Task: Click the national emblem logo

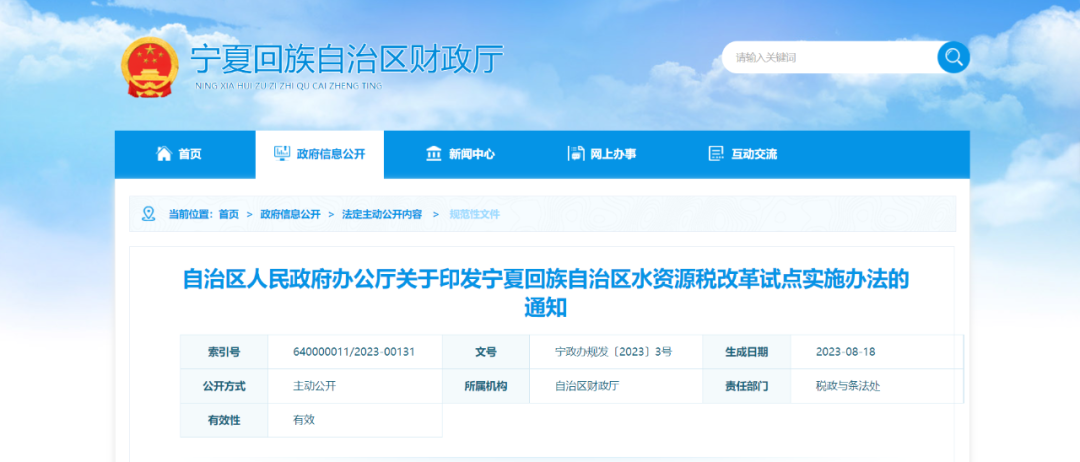Action: coord(149,66)
